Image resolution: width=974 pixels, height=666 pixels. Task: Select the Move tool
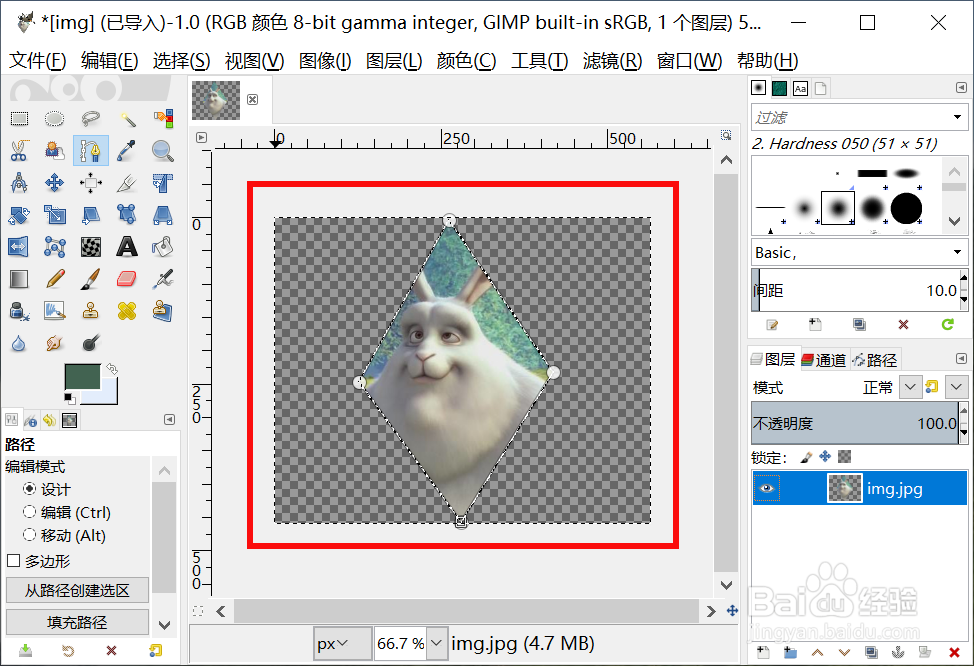(x=55, y=183)
